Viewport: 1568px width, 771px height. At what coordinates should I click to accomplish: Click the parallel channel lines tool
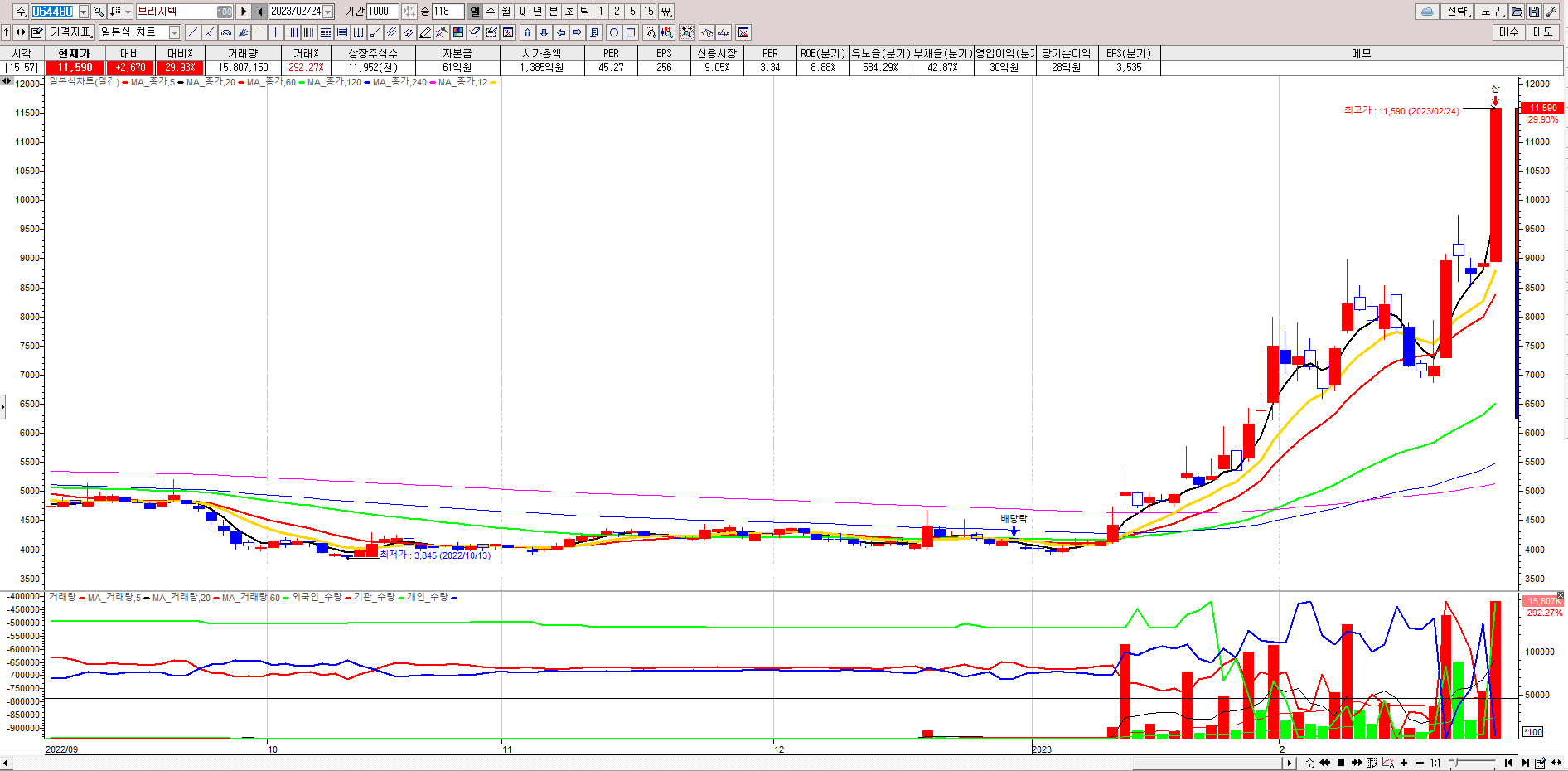[392, 32]
